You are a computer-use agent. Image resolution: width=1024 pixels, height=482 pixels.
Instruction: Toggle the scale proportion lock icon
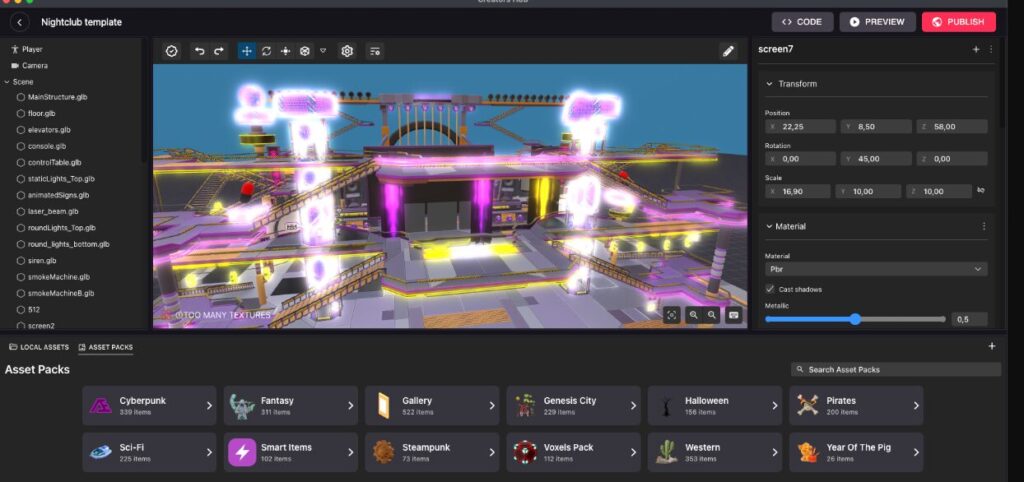coord(980,191)
